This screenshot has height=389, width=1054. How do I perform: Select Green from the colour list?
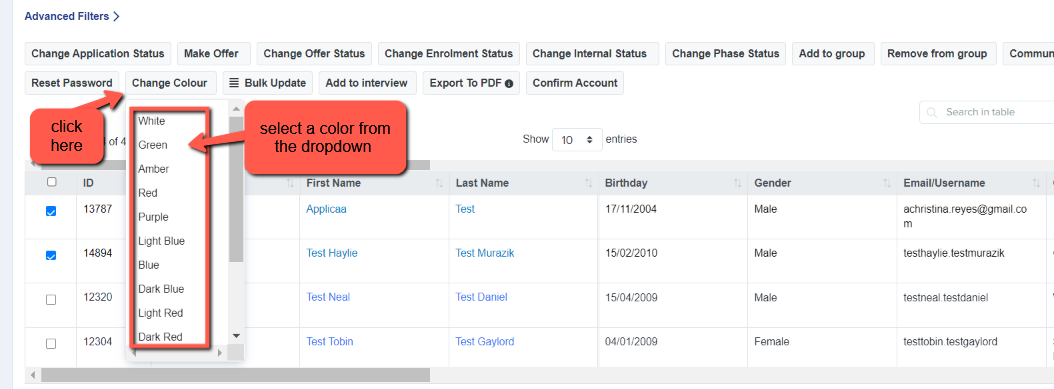(x=153, y=145)
